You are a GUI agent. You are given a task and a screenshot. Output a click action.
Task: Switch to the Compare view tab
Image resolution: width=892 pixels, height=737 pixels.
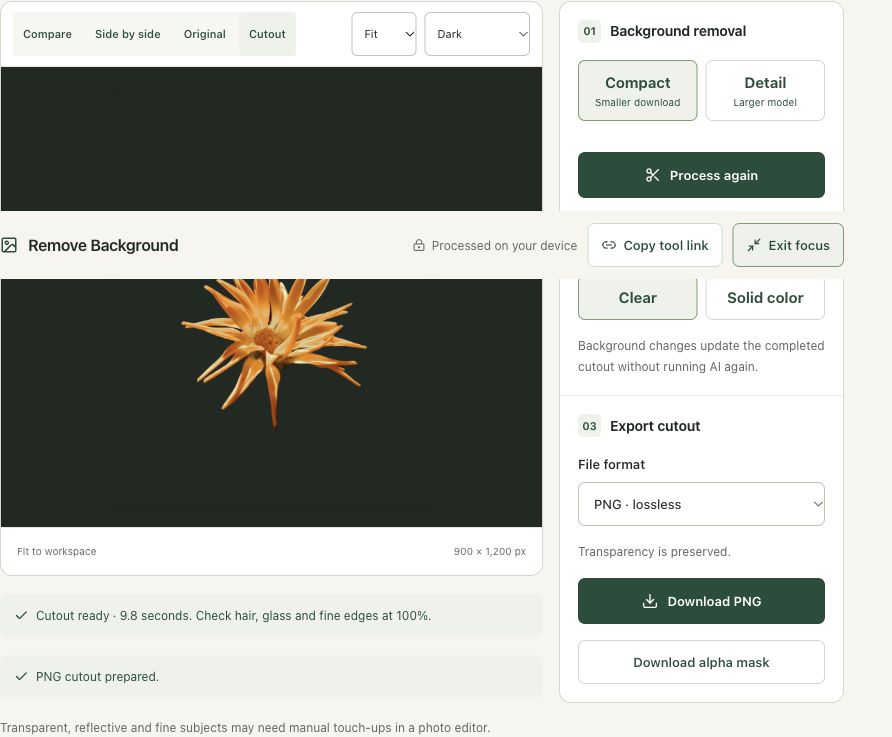point(47,34)
